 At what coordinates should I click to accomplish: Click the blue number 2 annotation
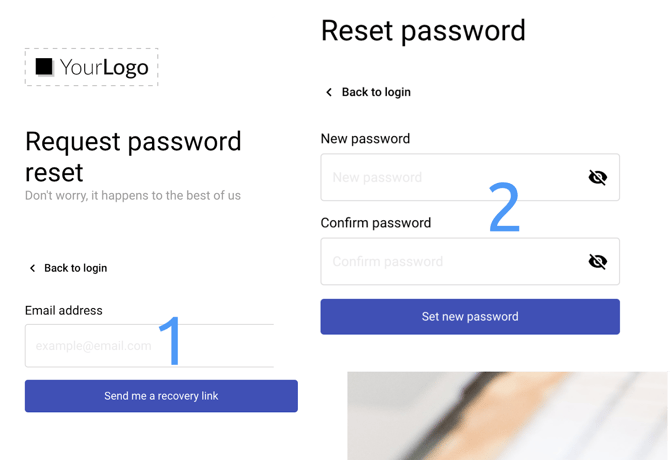(504, 207)
